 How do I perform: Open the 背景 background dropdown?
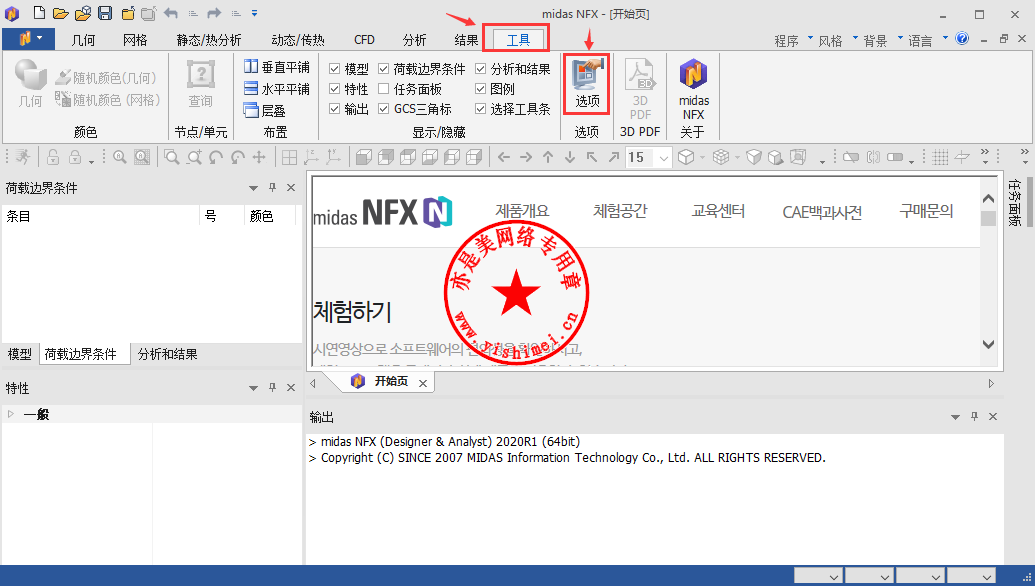[x=882, y=40]
